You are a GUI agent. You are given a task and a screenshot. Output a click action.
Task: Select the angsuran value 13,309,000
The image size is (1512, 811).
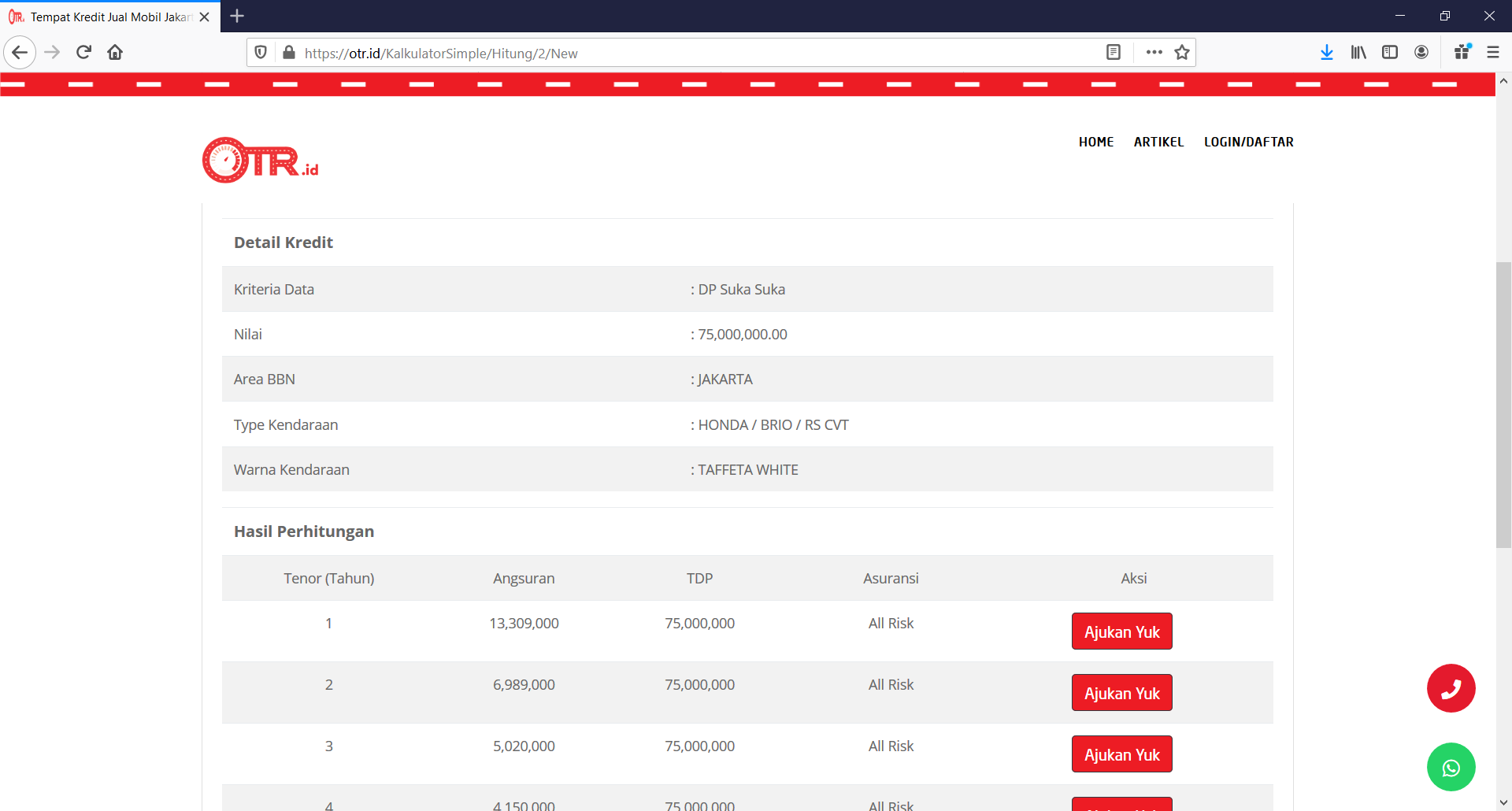click(524, 624)
